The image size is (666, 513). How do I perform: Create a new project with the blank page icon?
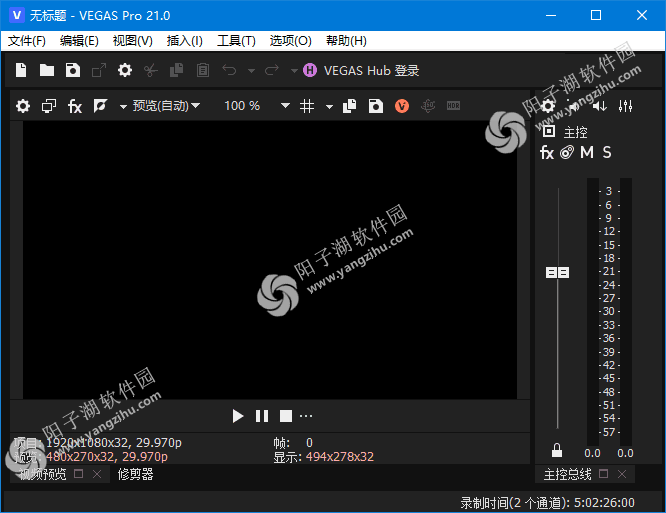click(21, 70)
